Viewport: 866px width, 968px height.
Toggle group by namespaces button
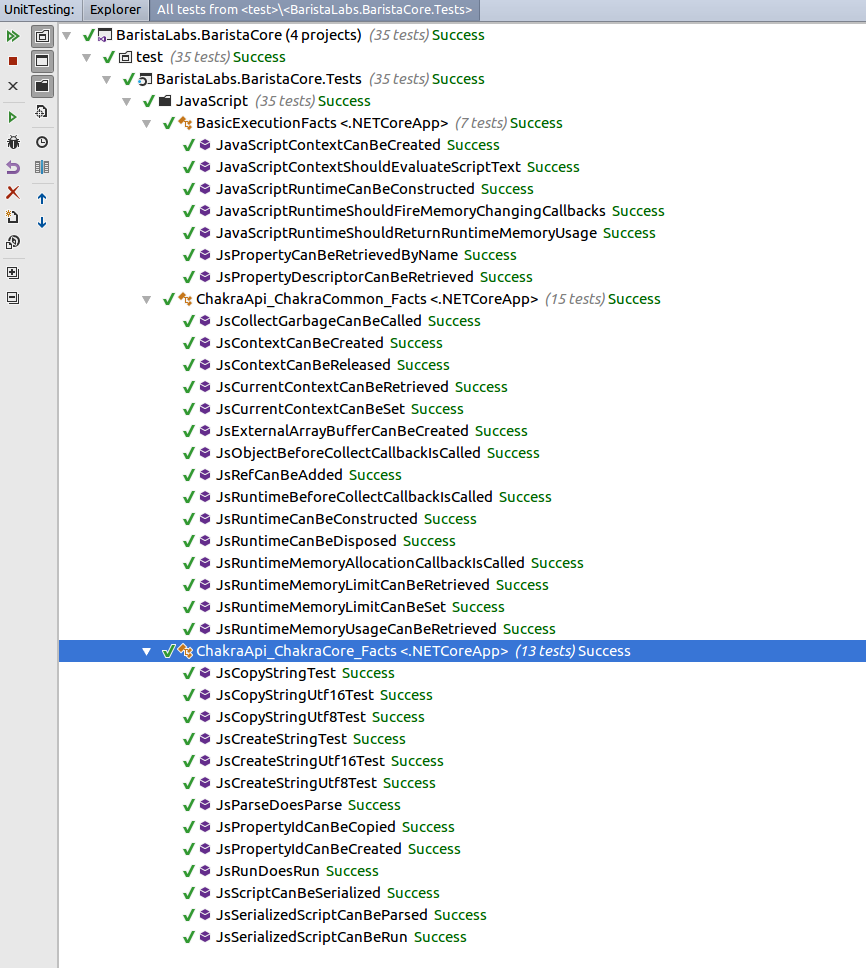42,61
